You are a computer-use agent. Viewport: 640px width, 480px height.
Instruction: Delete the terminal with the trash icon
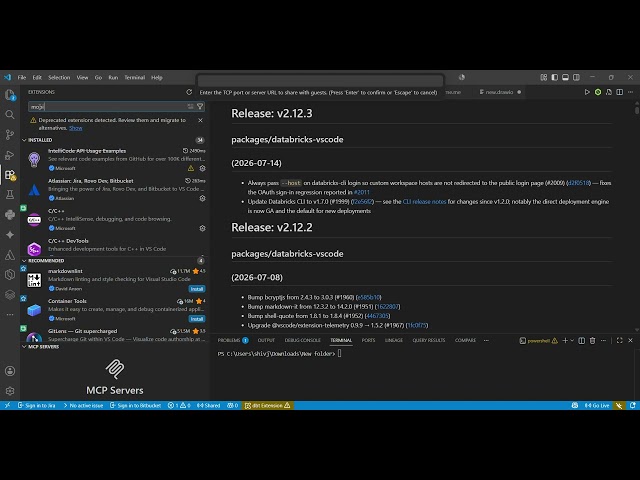coord(592,340)
